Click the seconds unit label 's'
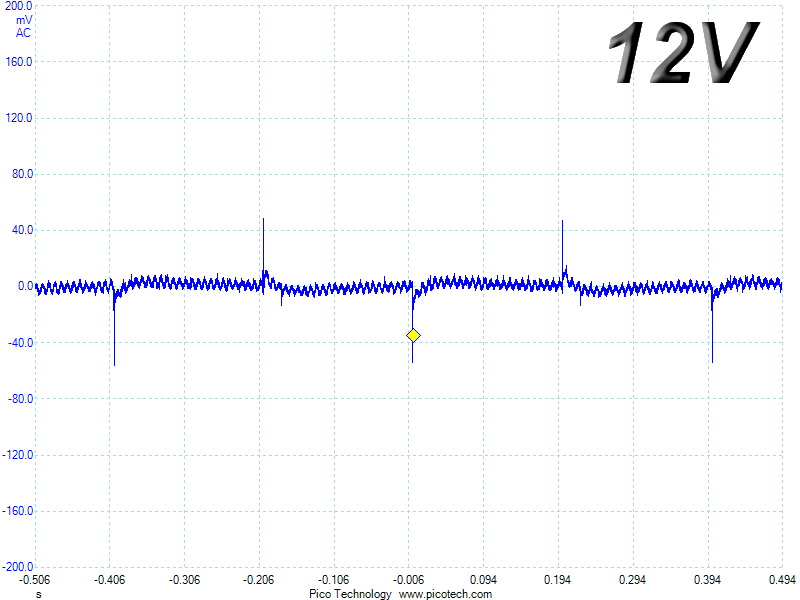This screenshot has height=600, width=800. point(39,594)
